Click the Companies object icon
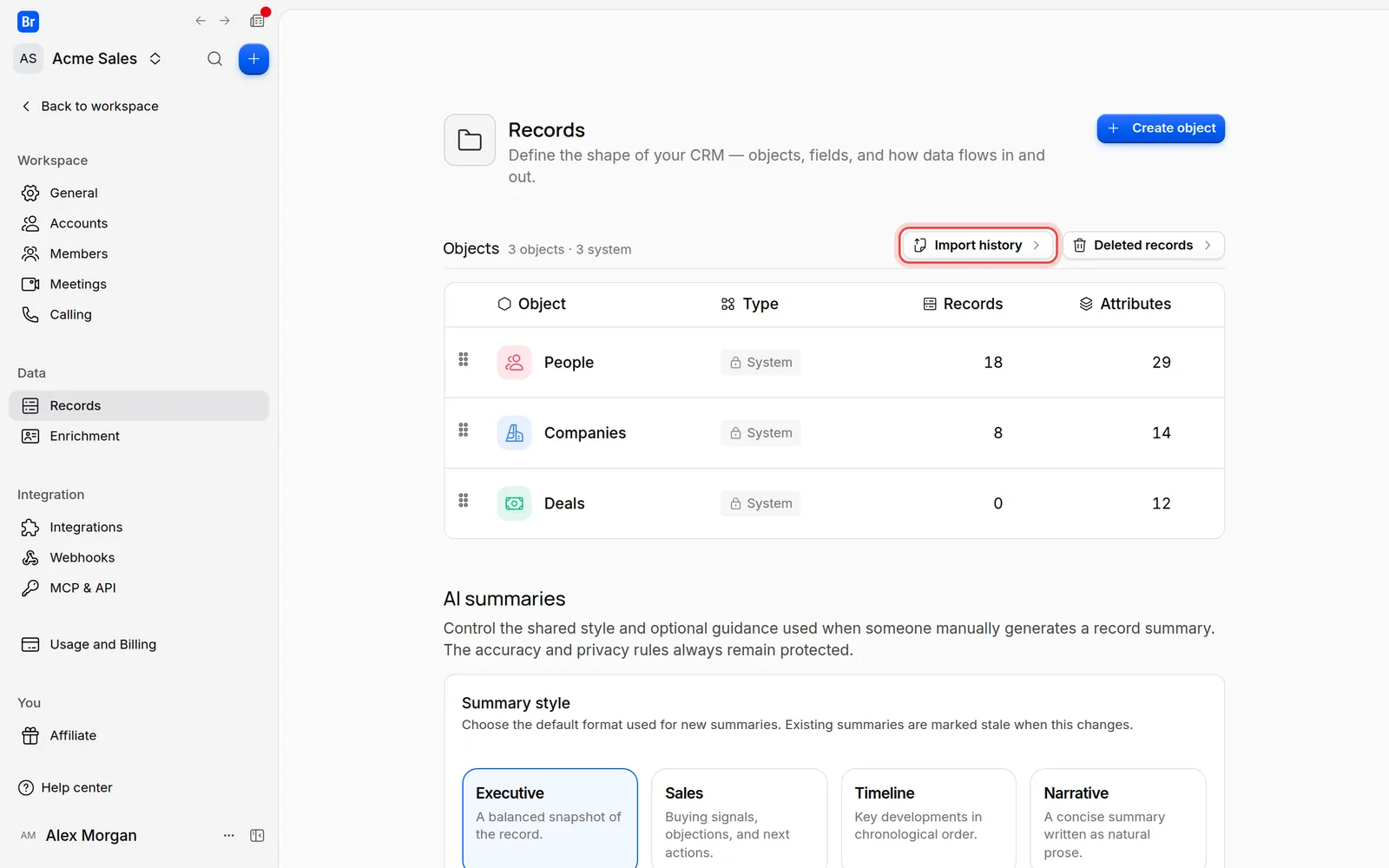 (x=514, y=432)
